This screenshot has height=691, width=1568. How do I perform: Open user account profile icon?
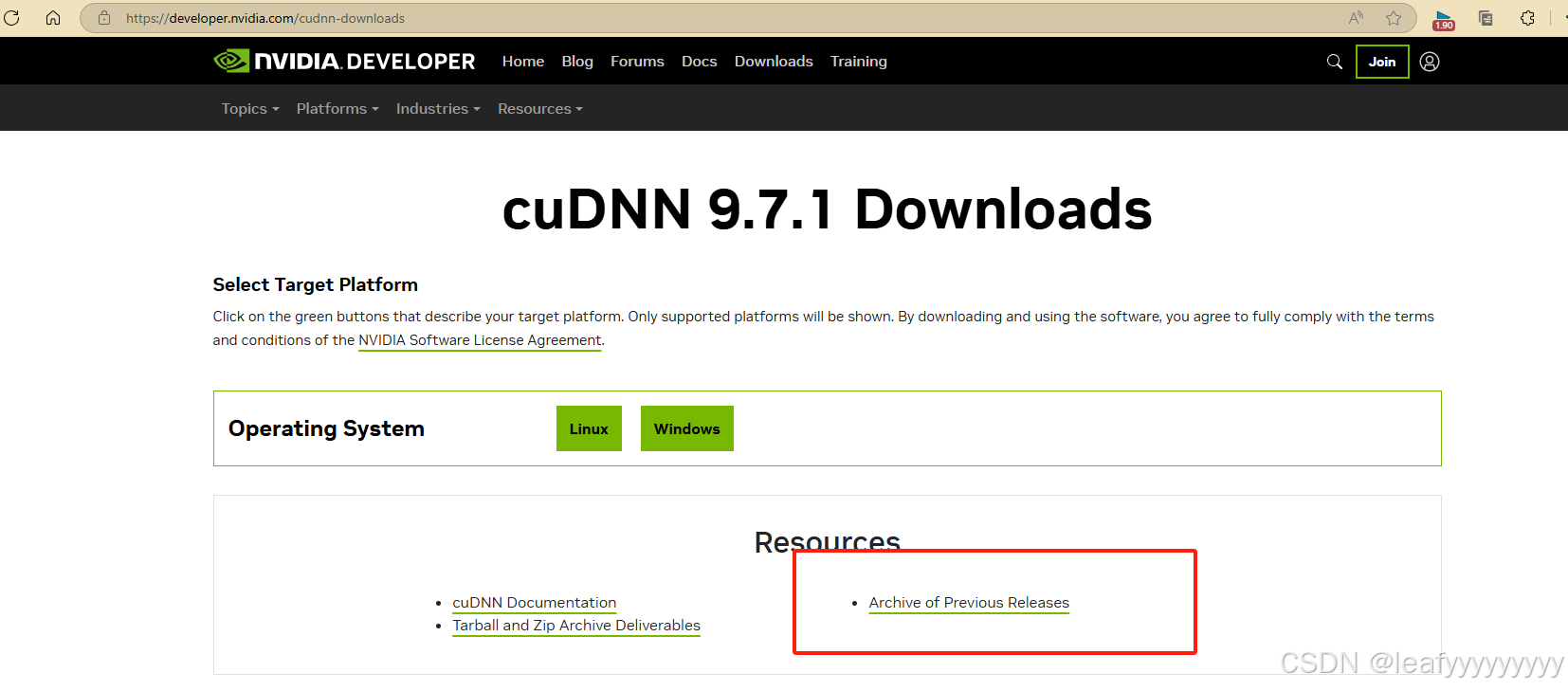pyautogui.click(x=1430, y=62)
